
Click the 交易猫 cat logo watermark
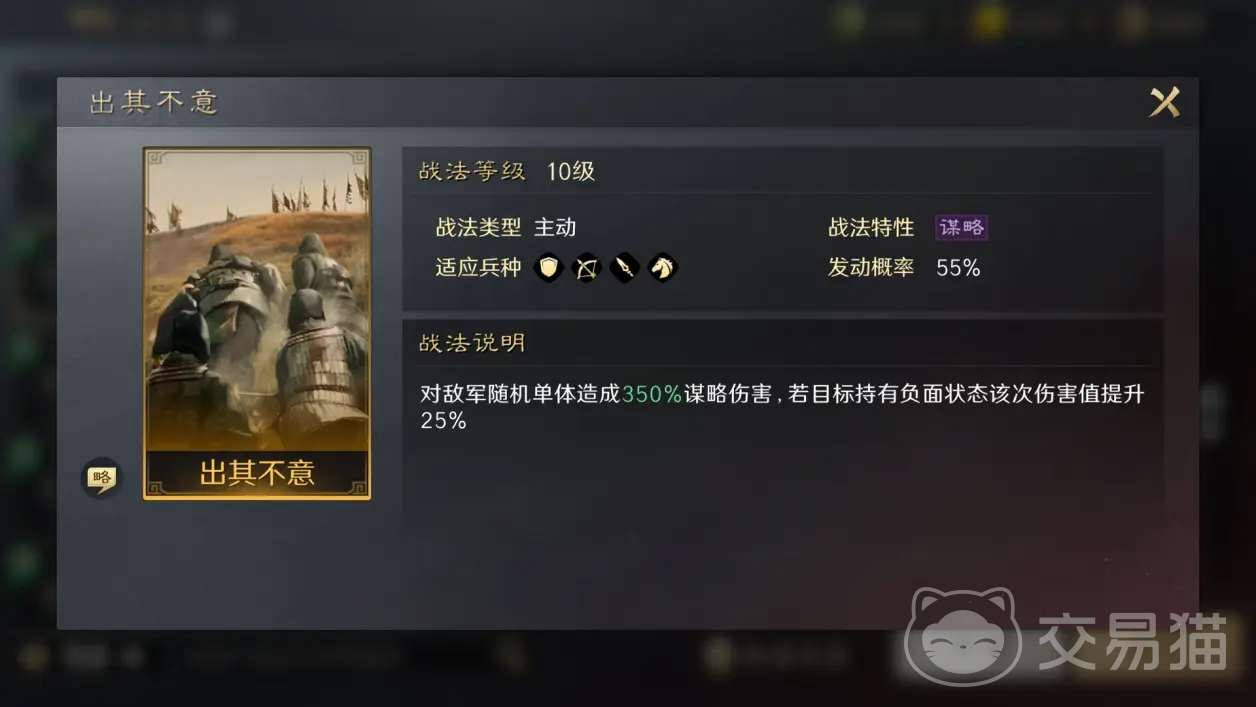(x=962, y=637)
